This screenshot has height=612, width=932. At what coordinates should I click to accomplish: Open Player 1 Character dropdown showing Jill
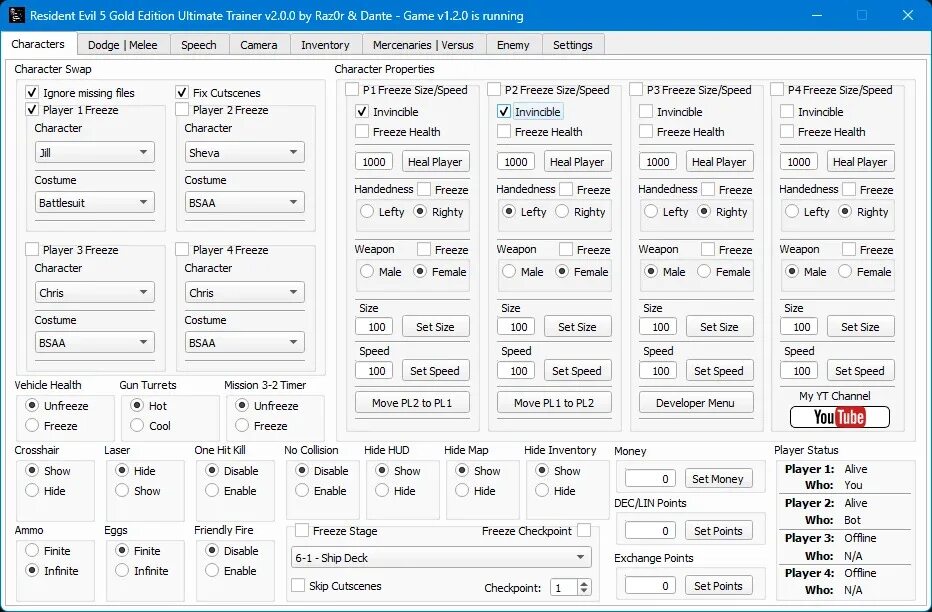point(95,153)
